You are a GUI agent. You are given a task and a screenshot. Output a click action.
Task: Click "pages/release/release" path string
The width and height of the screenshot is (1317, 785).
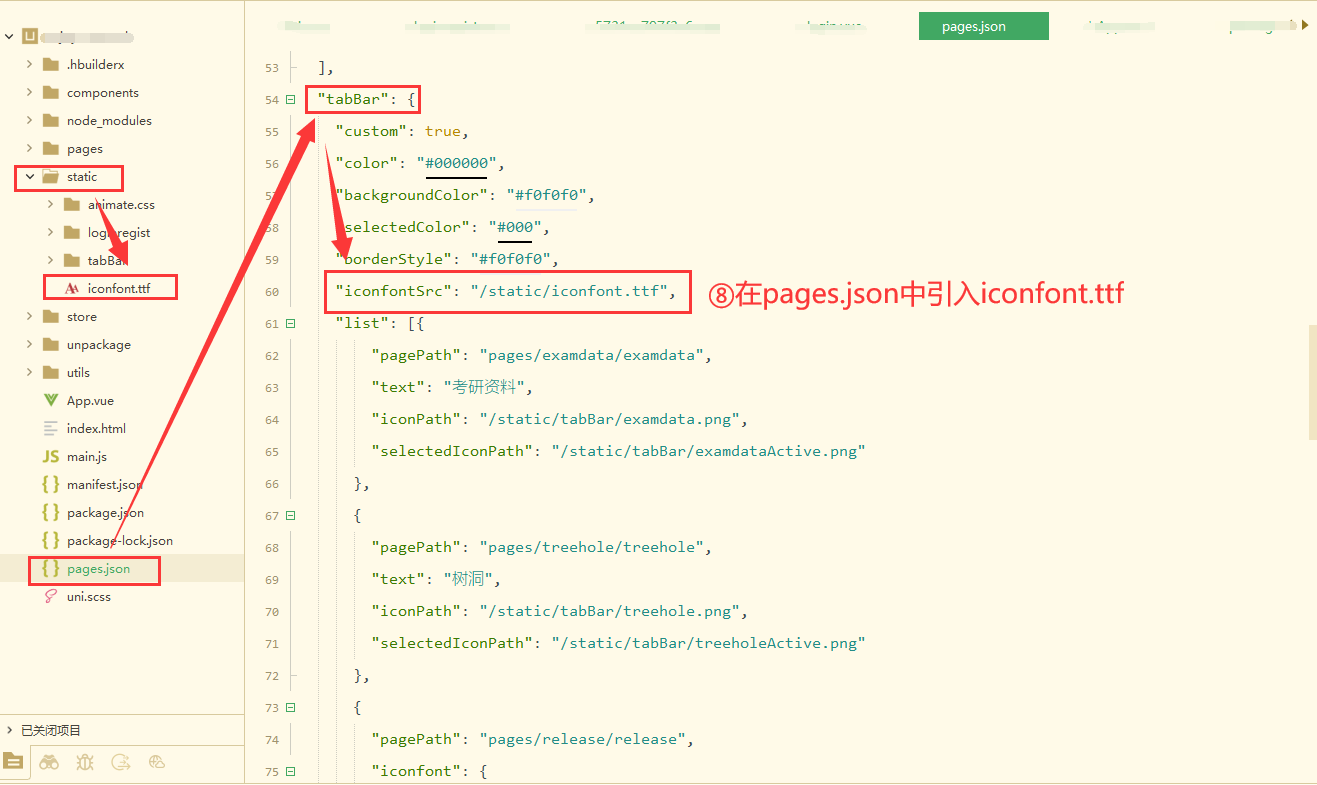tap(582, 739)
